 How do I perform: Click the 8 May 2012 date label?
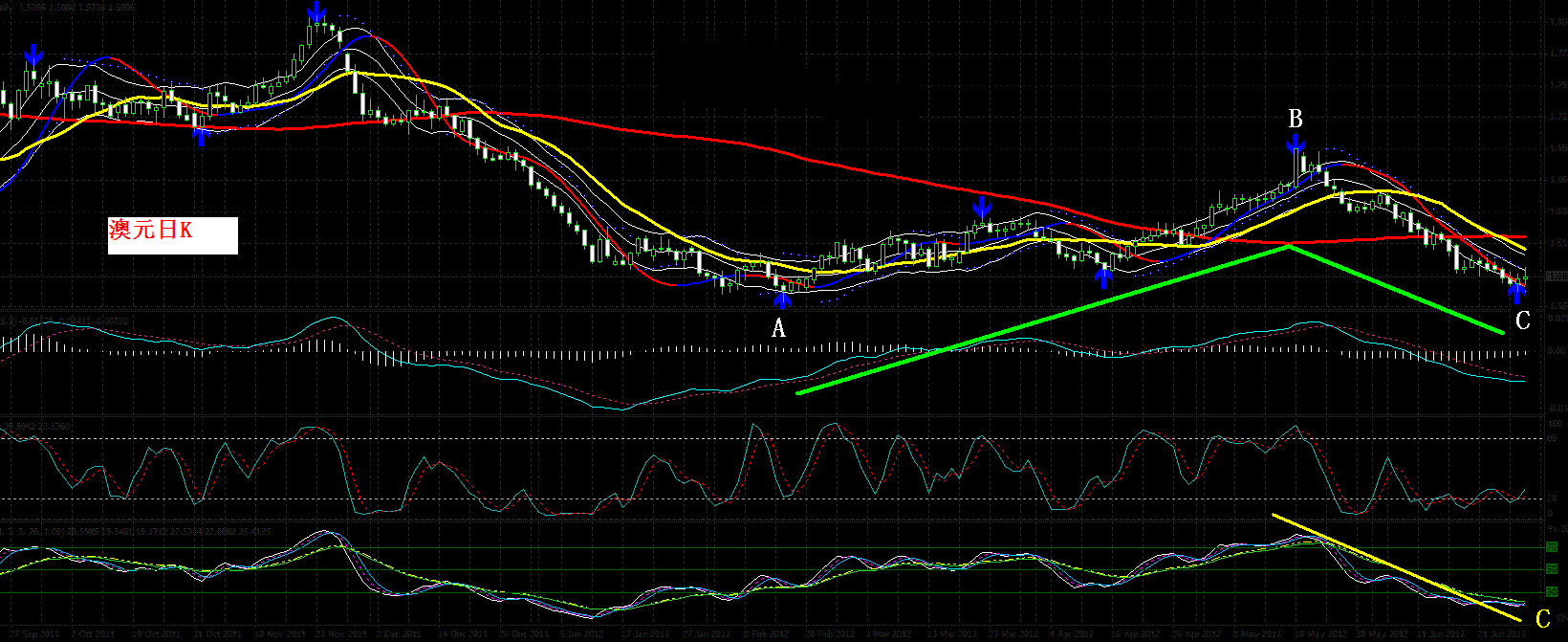1257,633
